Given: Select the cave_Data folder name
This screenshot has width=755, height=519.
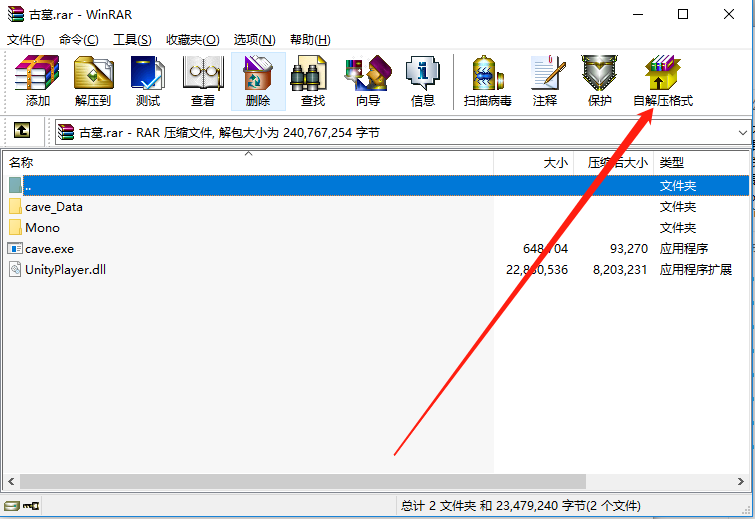Looking at the screenshot, I should pyautogui.click(x=53, y=207).
